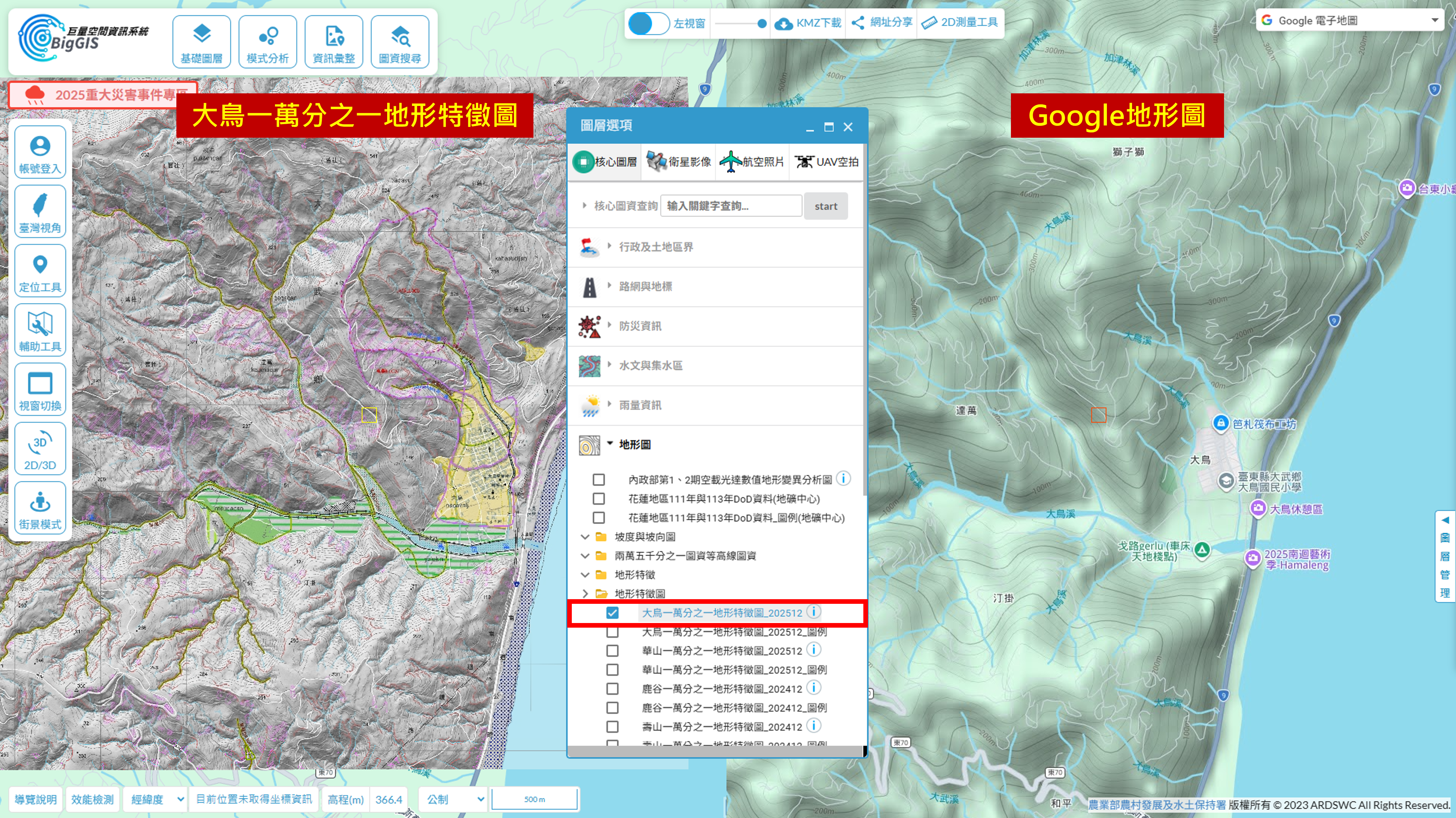Image resolution: width=1456 pixels, height=818 pixels.
Task: Switch to the 衛星影像 tab
Action: click(x=678, y=162)
